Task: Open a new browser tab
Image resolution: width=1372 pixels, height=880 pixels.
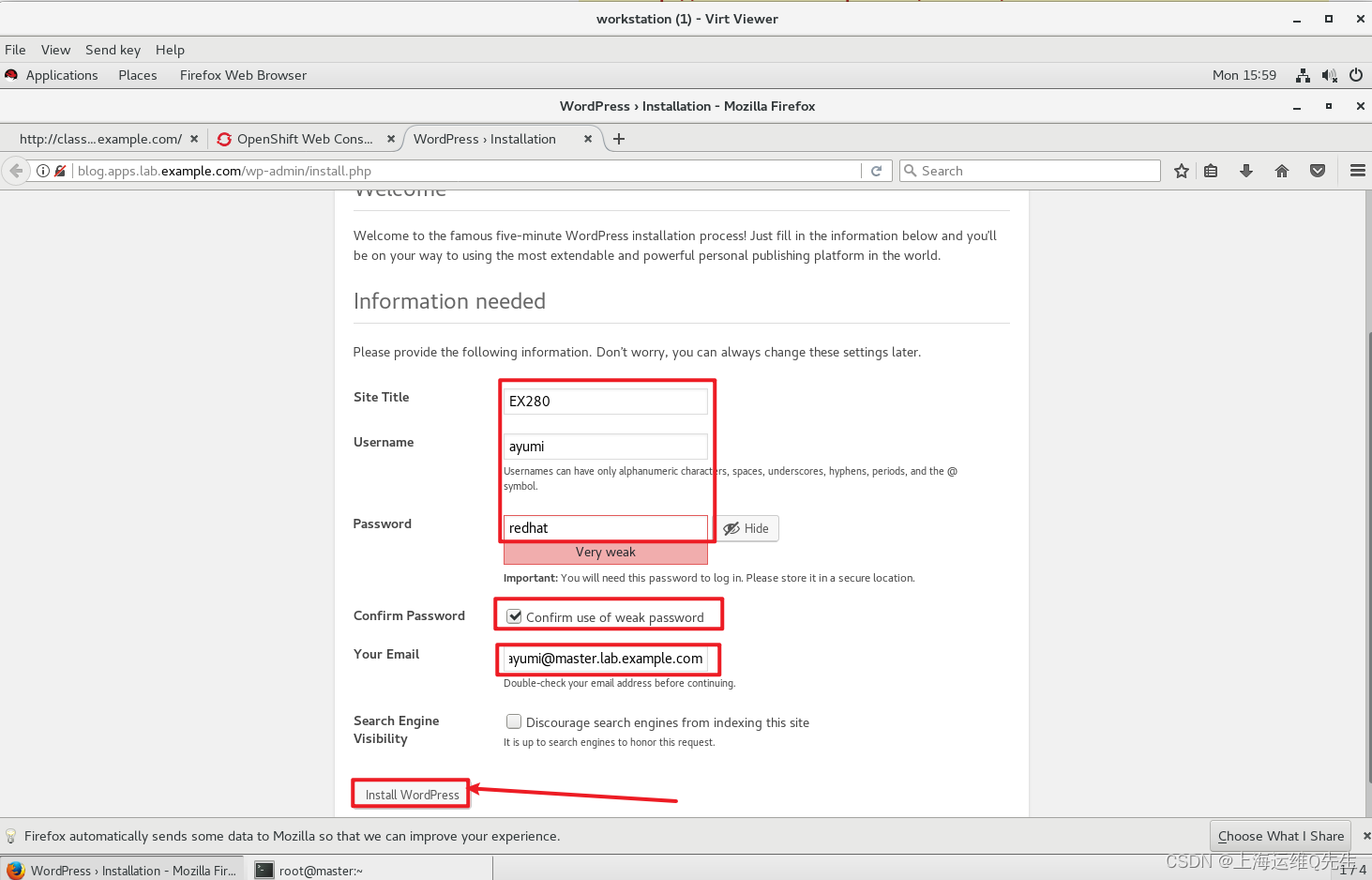Action: pos(619,139)
